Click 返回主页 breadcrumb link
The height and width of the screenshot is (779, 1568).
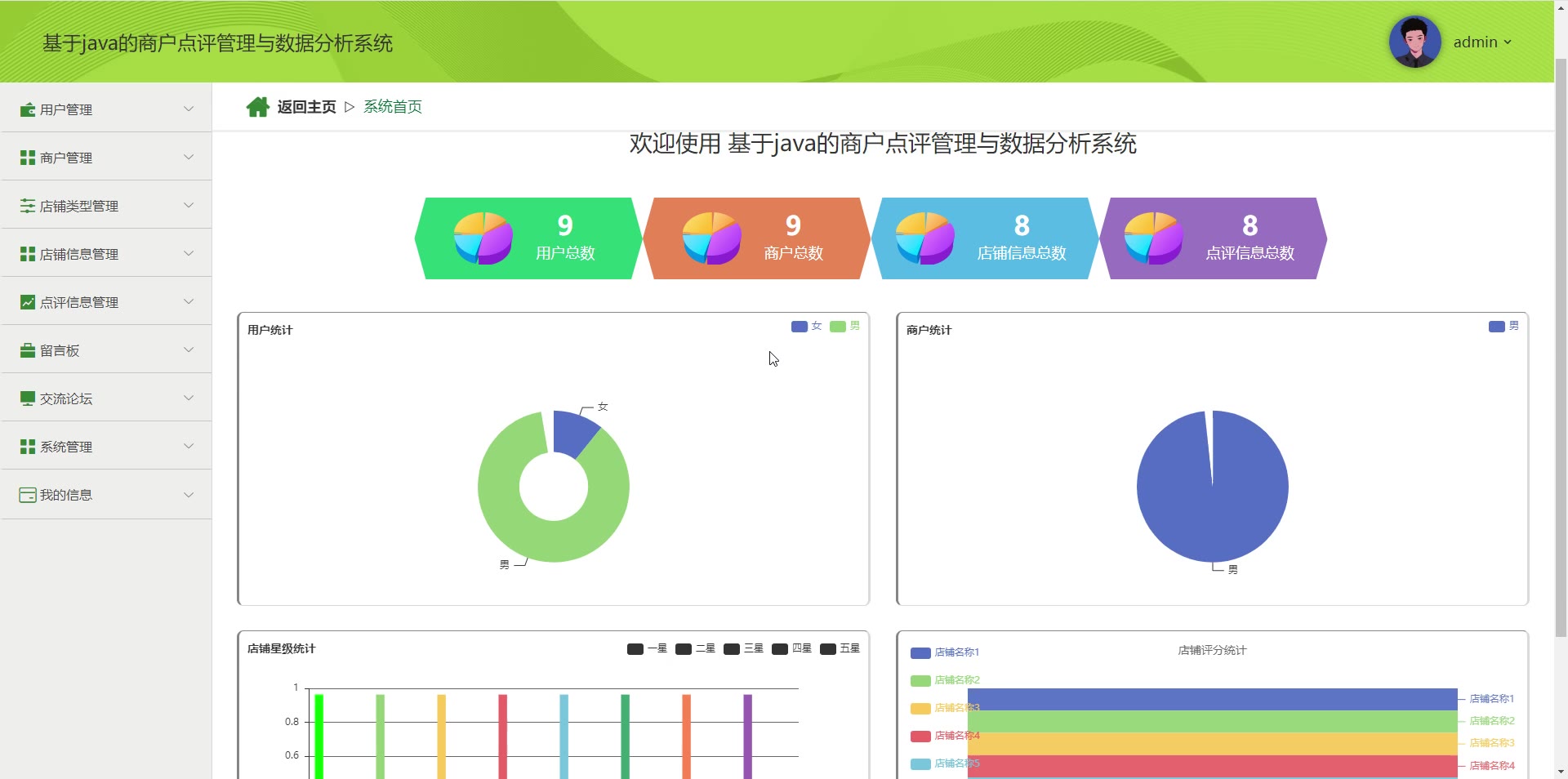(306, 107)
